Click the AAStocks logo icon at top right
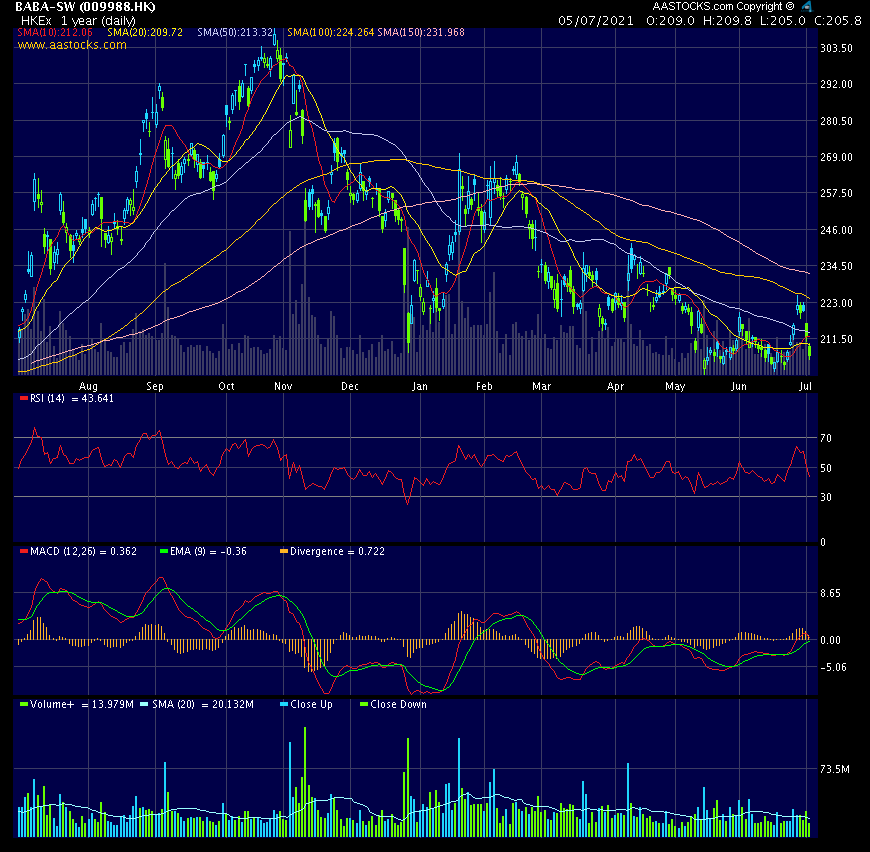 (x=806, y=8)
